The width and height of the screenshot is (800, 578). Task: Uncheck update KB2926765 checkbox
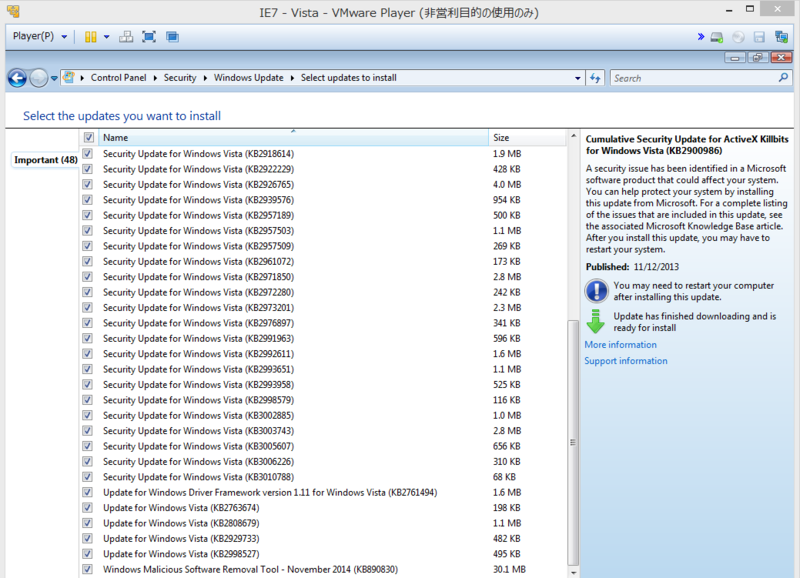pyautogui.click(x=88, y=184)
